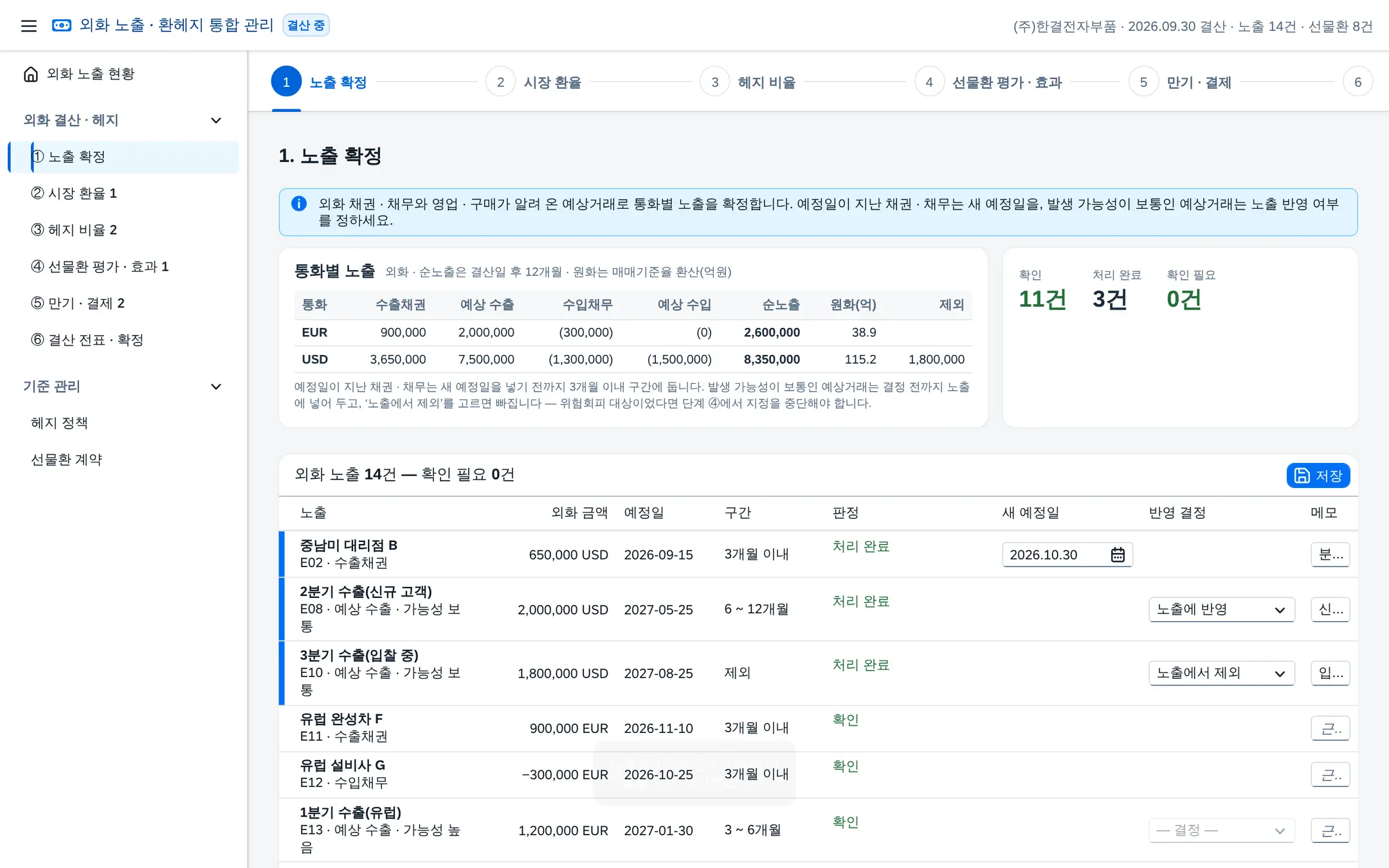Click the app logo icon in header
The width and height of the screenshot is (1389, 868).
click(x=62, y=26)
